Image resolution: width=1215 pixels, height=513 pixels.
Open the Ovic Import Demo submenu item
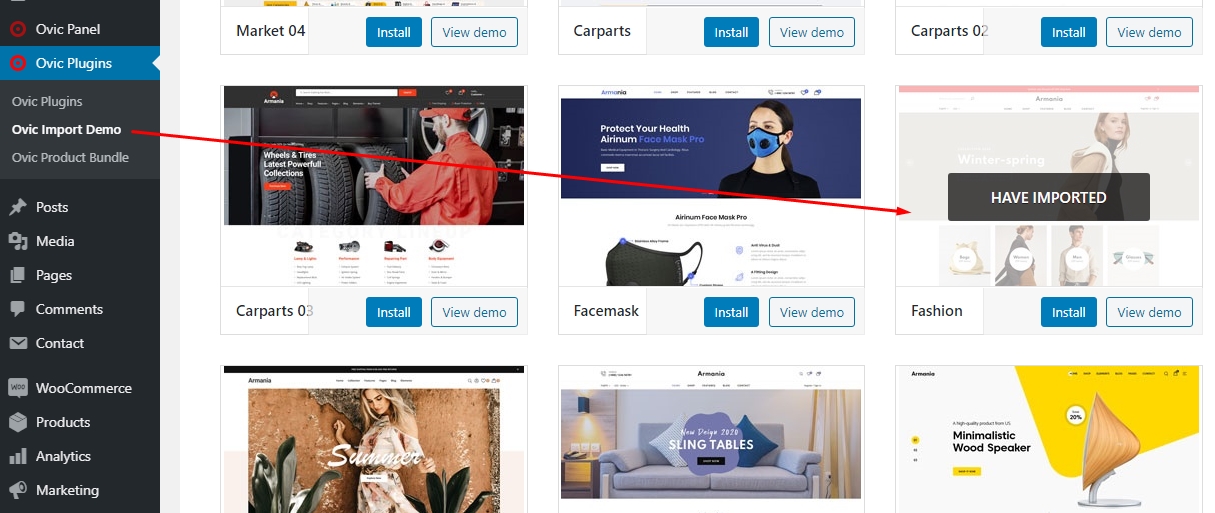pos(66,129)
